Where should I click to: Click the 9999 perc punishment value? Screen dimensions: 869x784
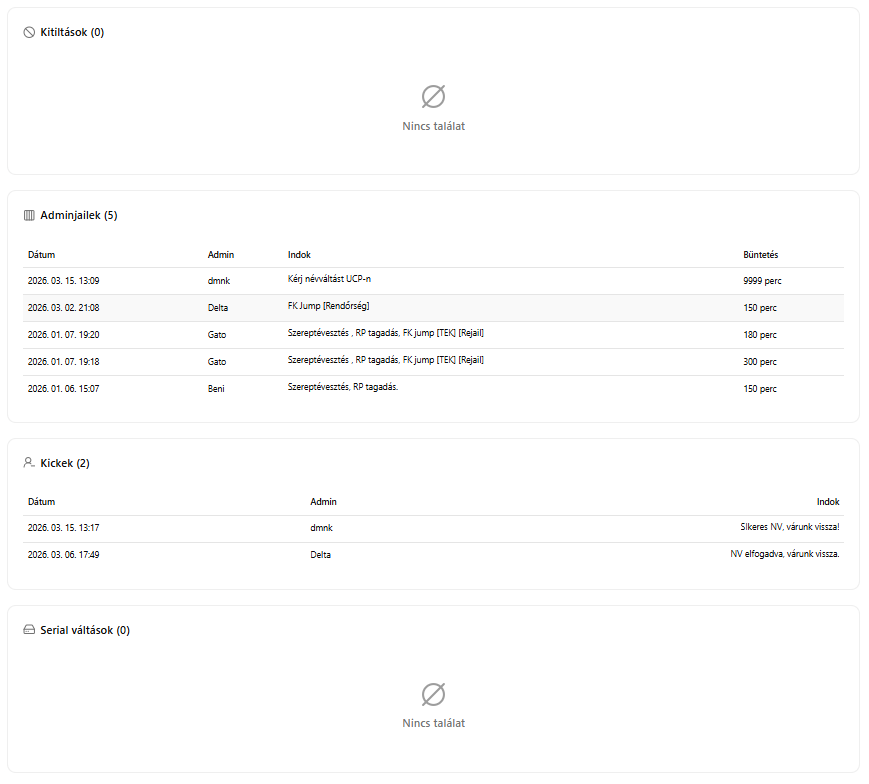tap(762, 281)
